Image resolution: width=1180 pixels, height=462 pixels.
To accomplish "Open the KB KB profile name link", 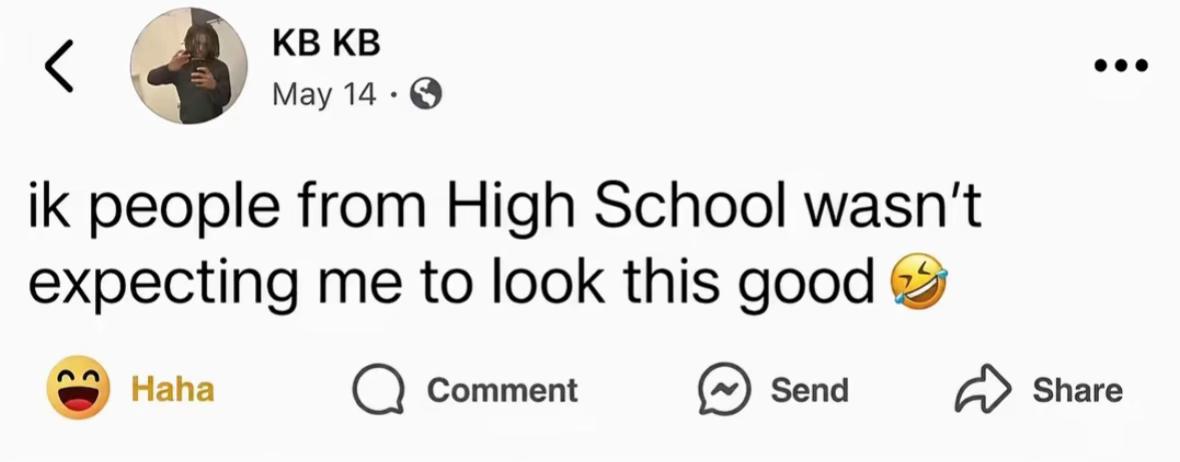I will pos(326,44).
